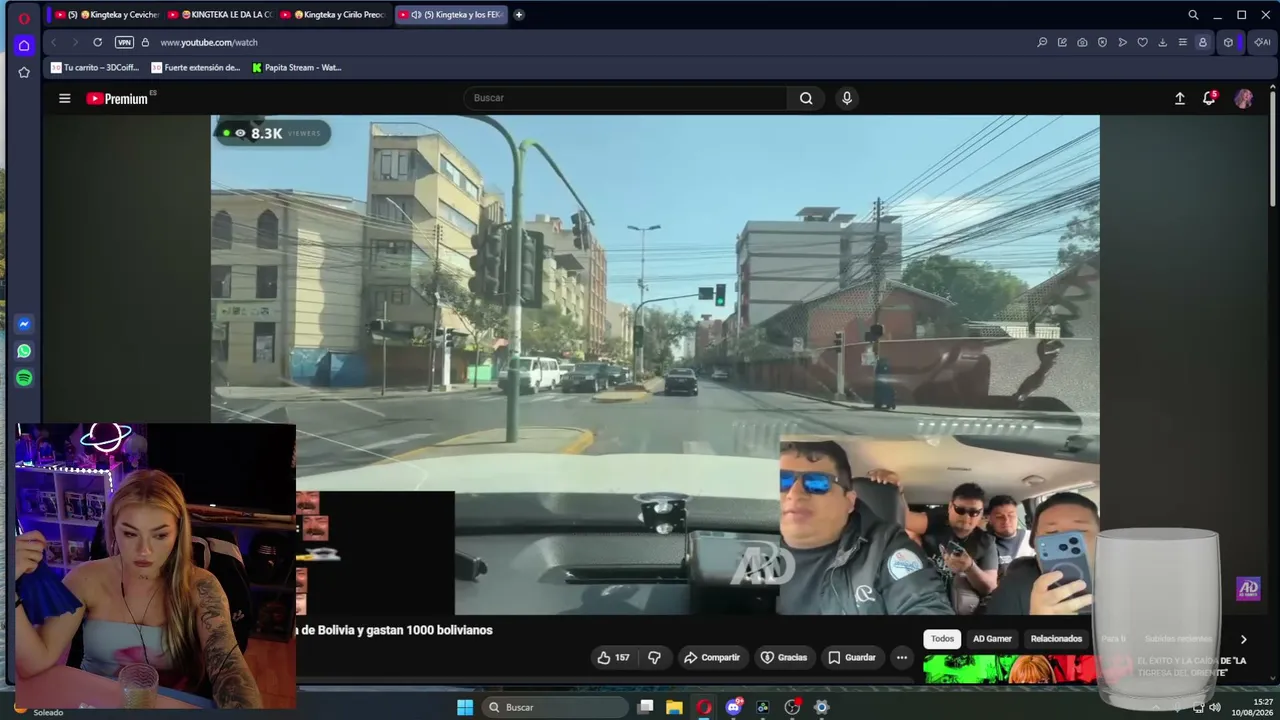
Task: Click the YouTube search magnifier button
Action: (806, 98)
